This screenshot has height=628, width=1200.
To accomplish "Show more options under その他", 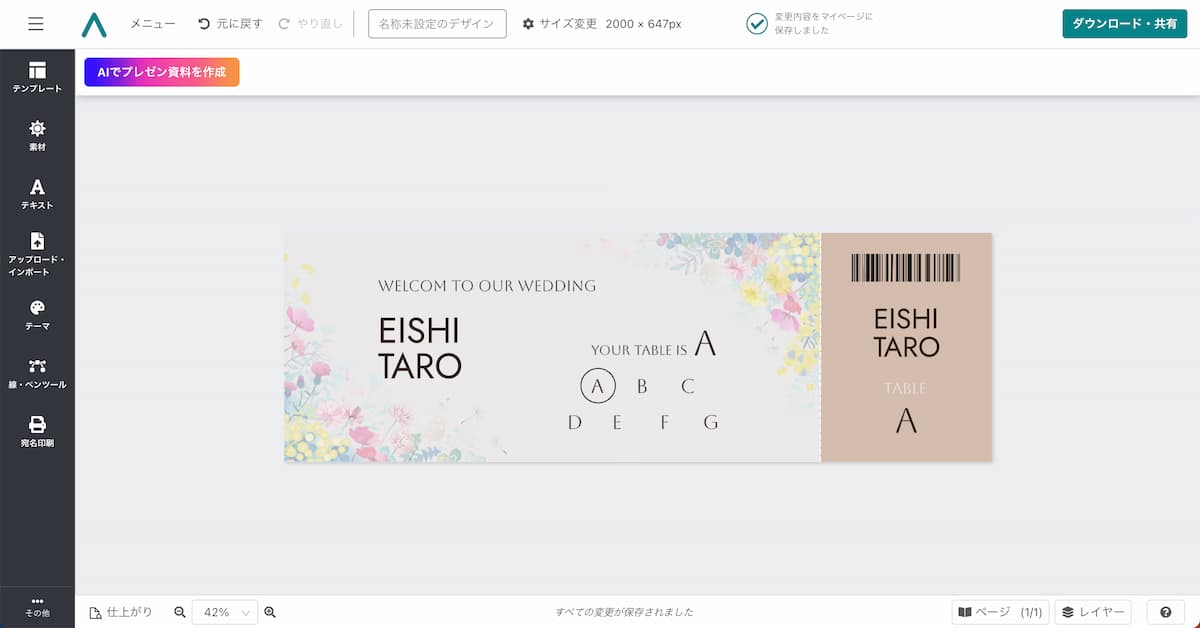I will click(x=37, y=606).
